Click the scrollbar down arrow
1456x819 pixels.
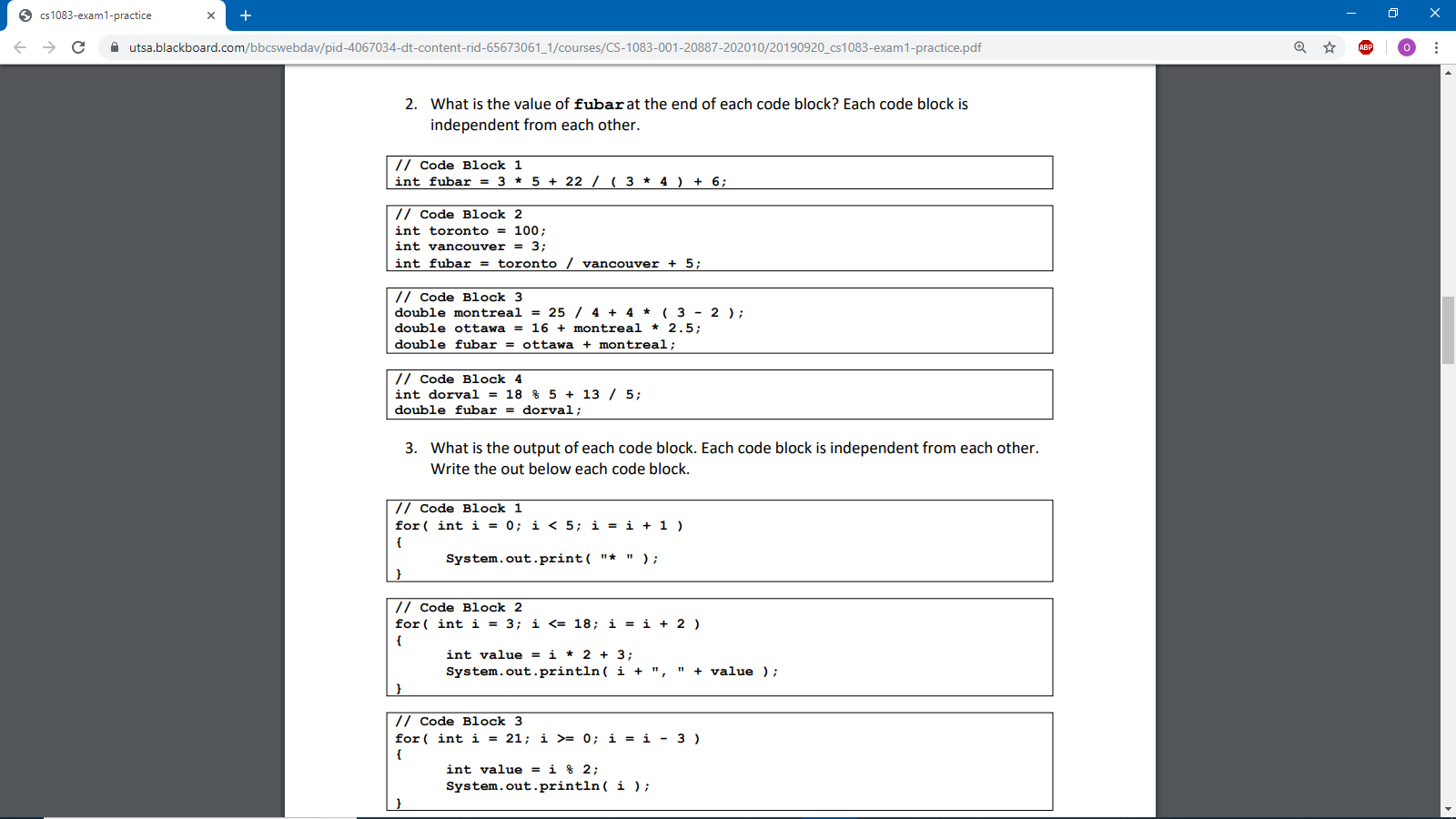point(1447,806)
